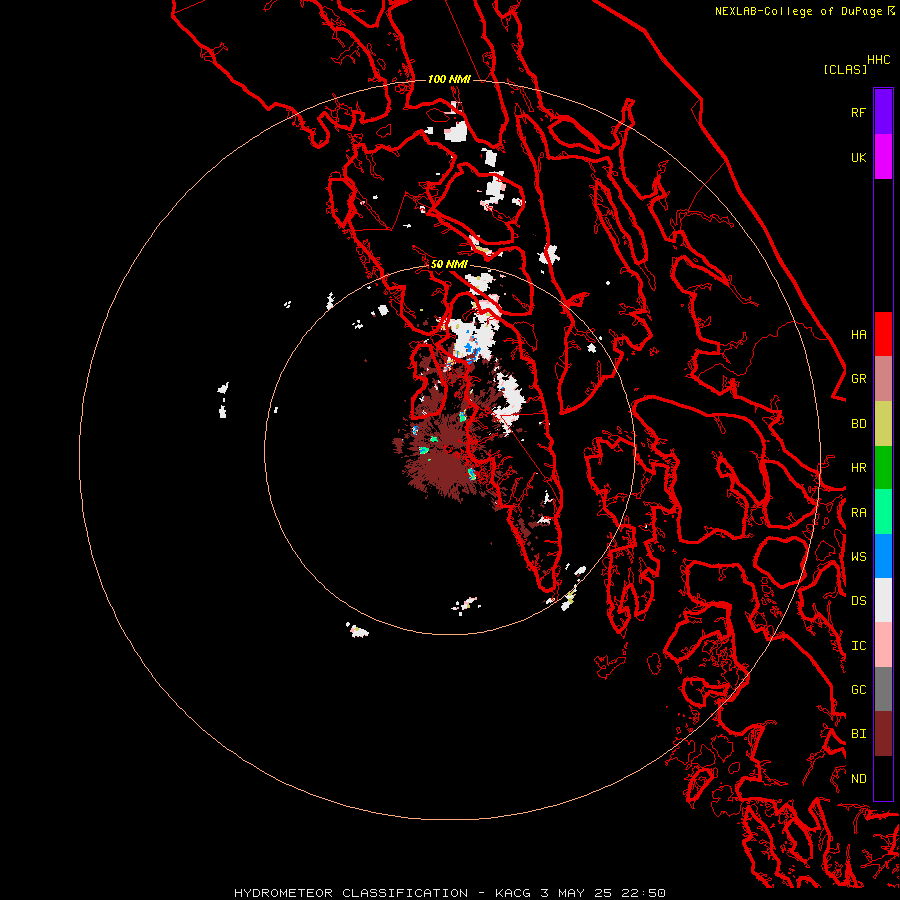
Task: Click the 100 NMI range ring label
Action: [x=449, y=79]
